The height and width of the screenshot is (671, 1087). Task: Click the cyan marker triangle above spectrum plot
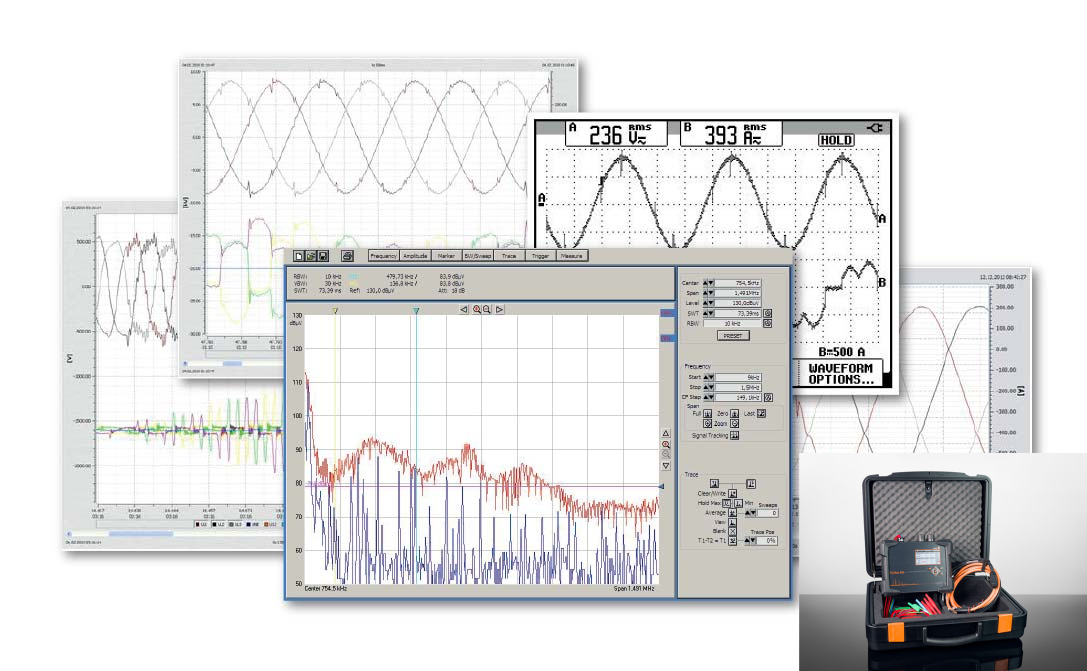(x=416, y=311)
